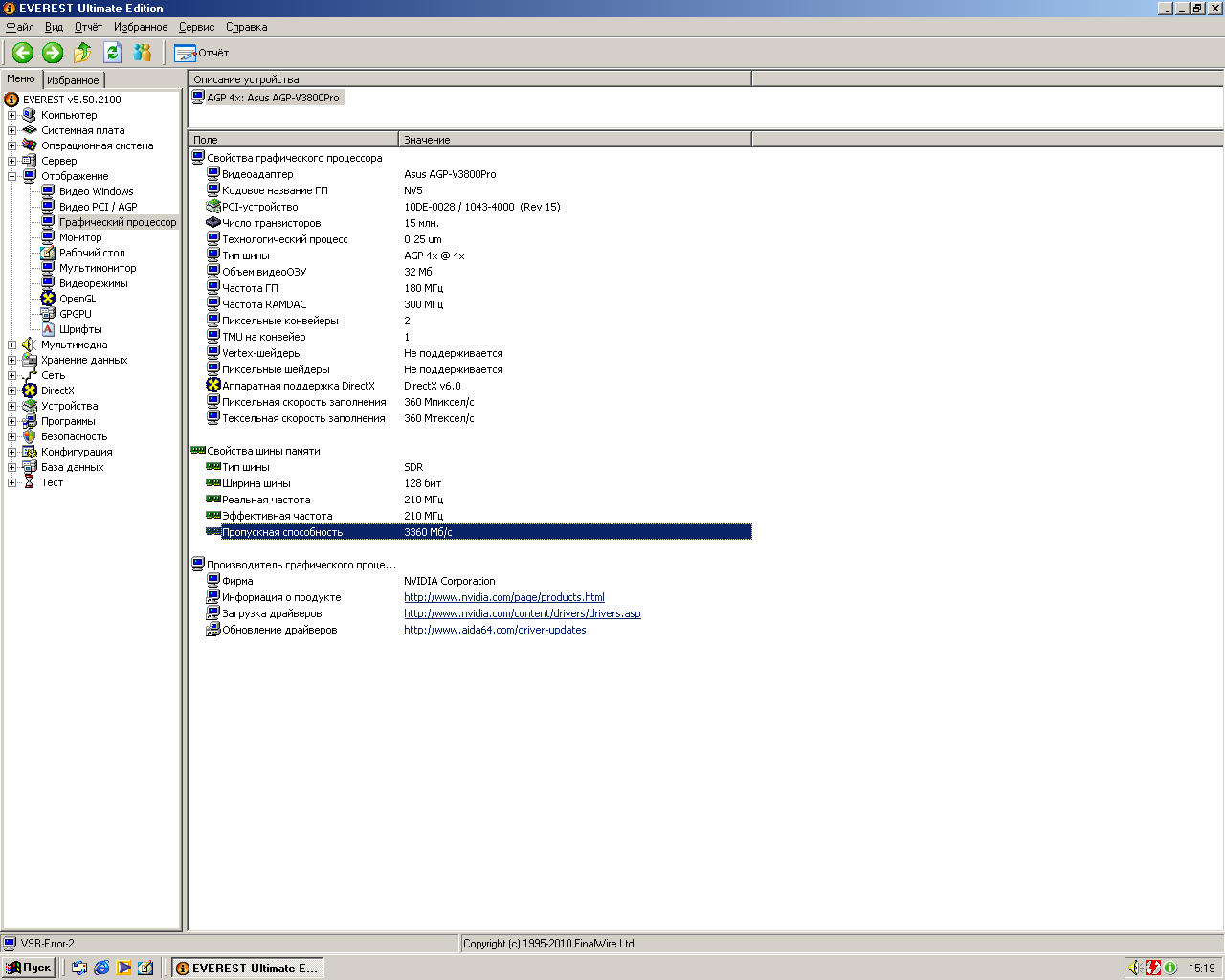The width and height of the screenshot is (1225, 980).
Task: Open the Сервис menu
Action: point(196,27)
